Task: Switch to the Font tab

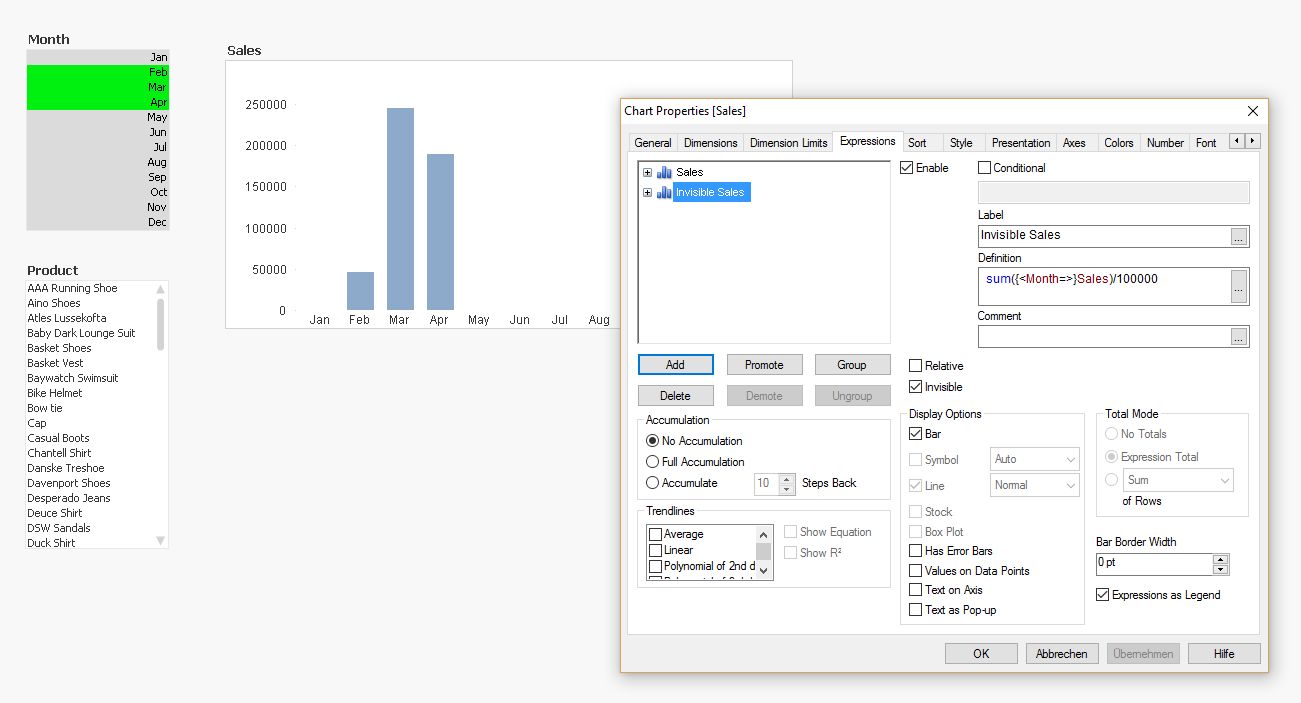Action: coord(1206,143)
